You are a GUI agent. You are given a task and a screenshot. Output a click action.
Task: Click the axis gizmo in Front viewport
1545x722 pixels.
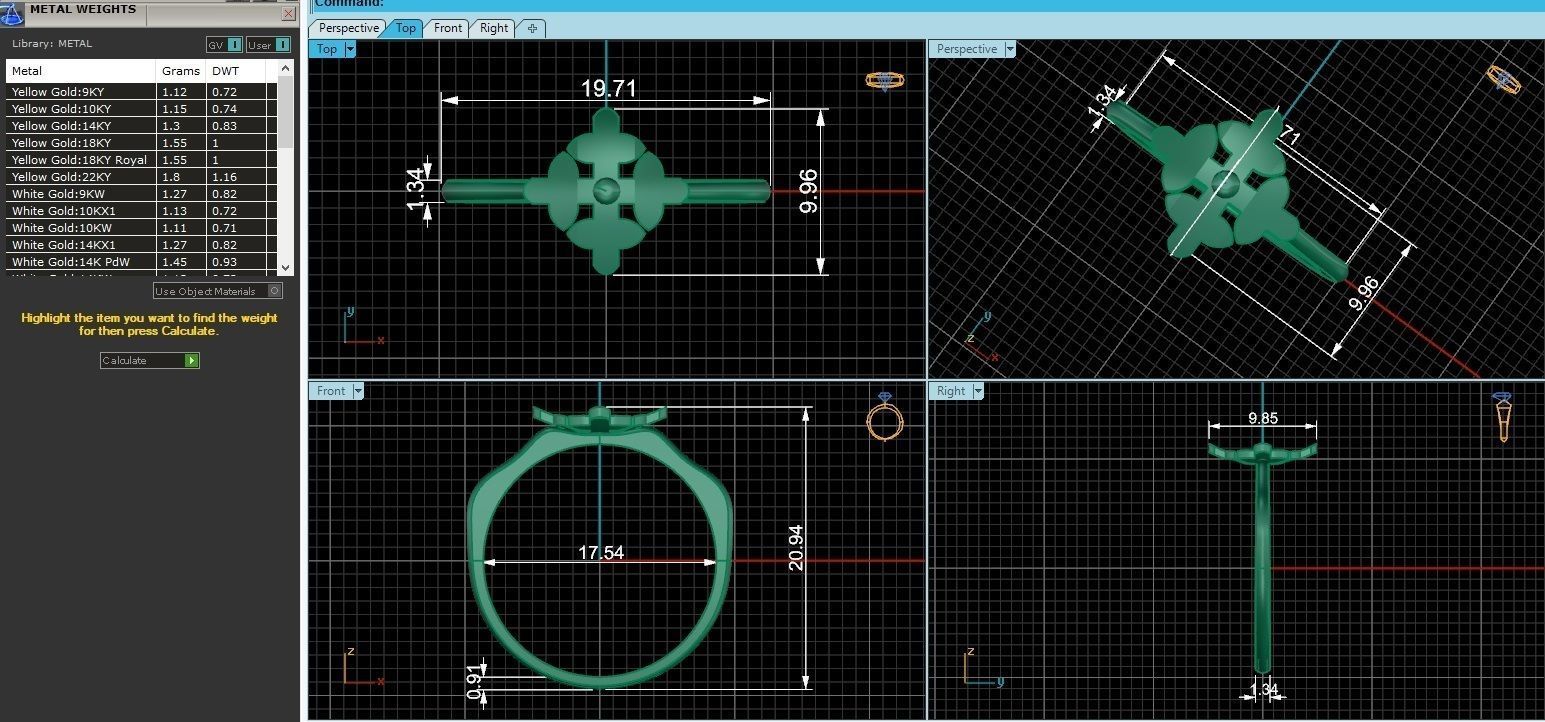[x=362, y=667]
